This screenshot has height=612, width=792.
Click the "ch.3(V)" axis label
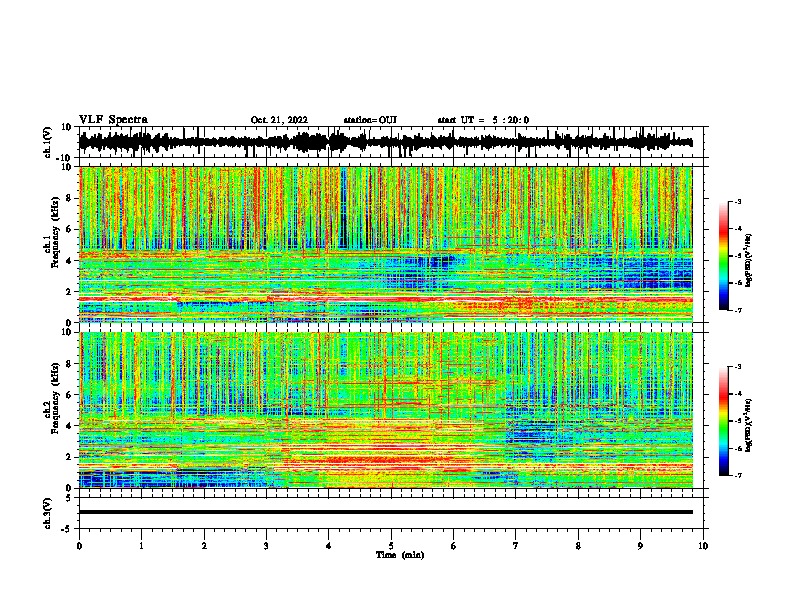click(x=48, y=513)
